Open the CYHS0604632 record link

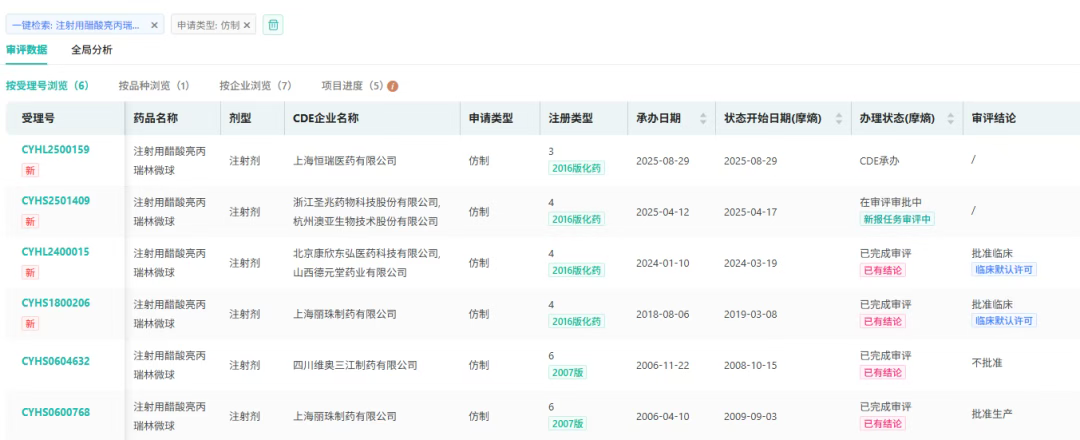coord(55,362)
